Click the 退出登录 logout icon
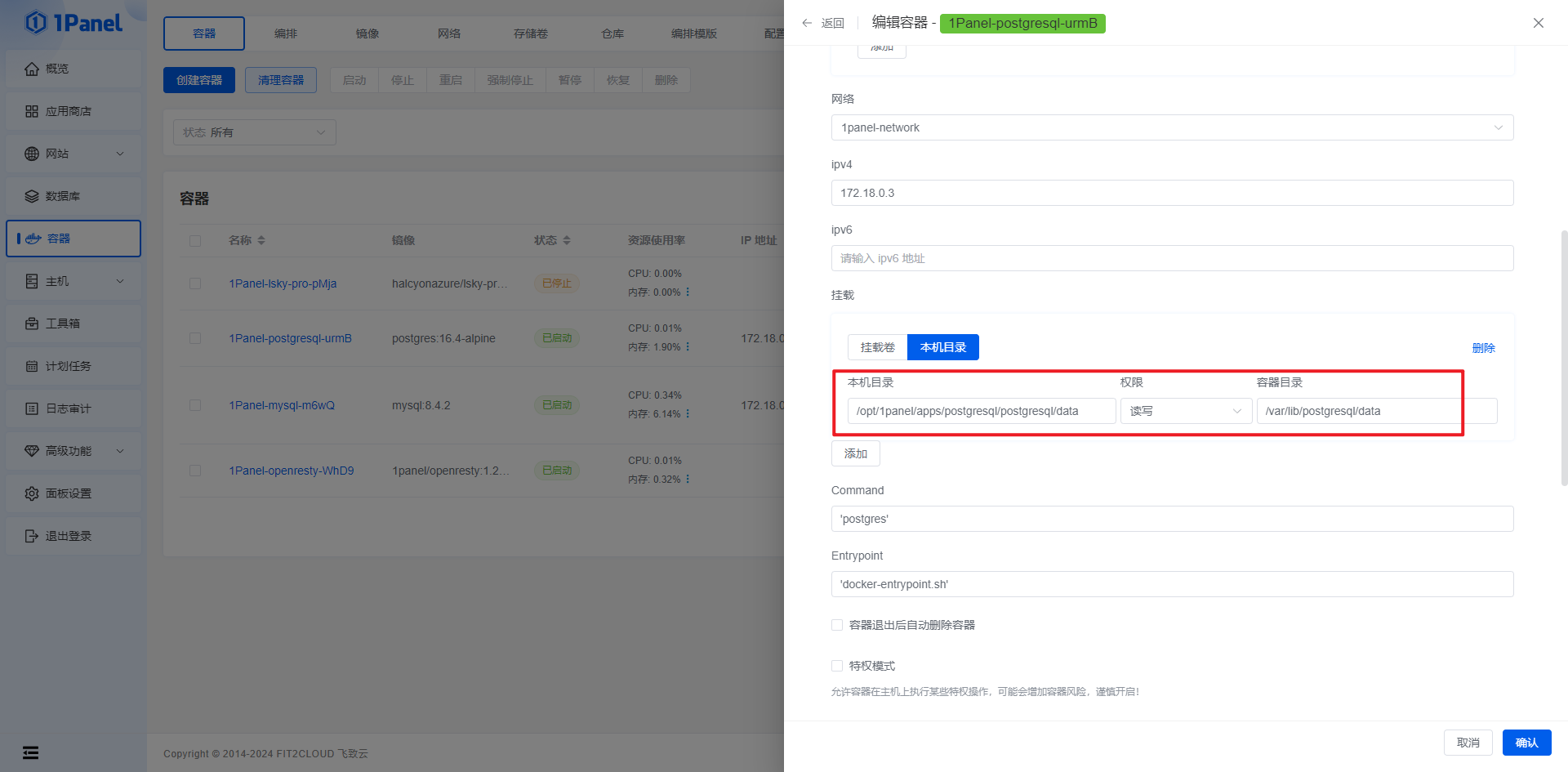The width and height of the screenshot is (1568, 772). click(x=32, y=536)
